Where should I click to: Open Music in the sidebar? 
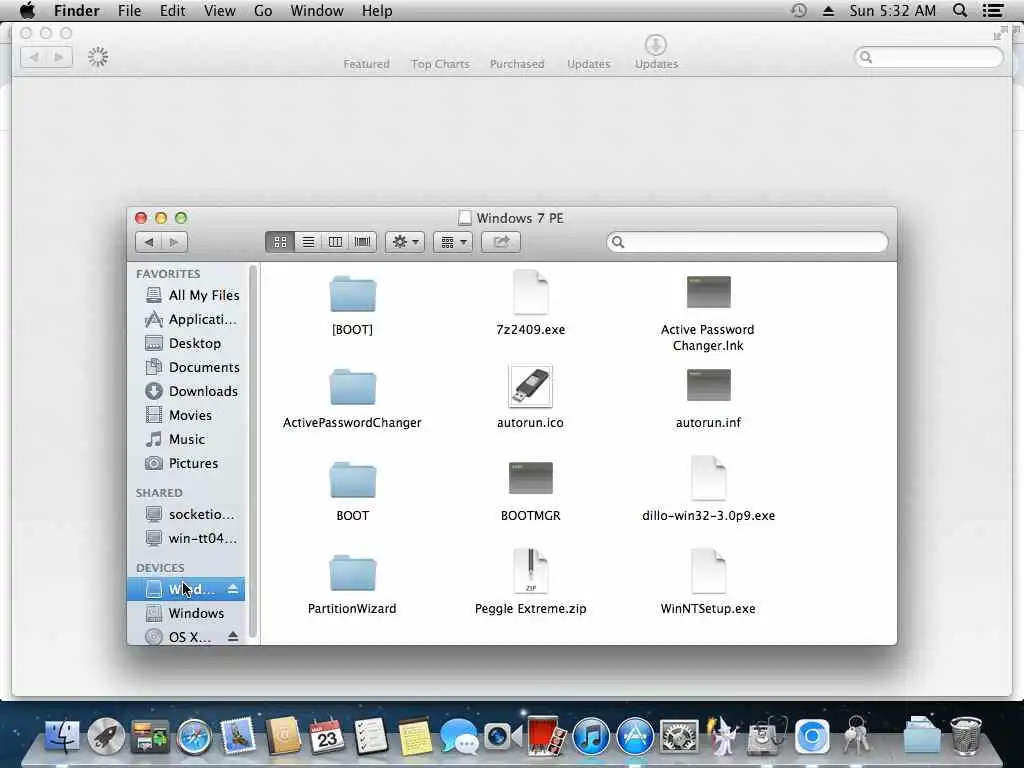click(175, 440)
